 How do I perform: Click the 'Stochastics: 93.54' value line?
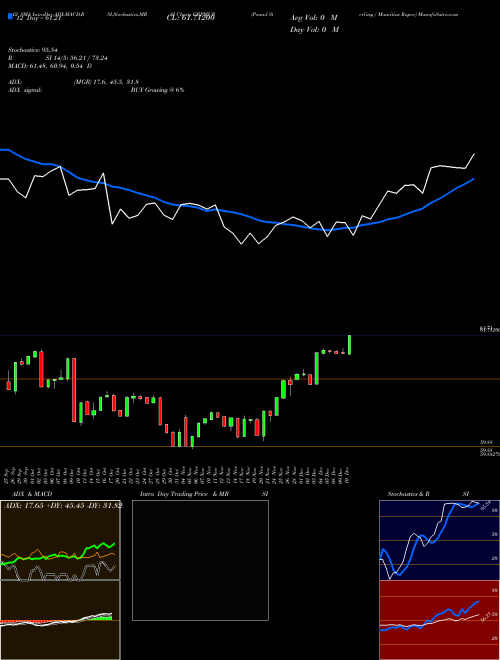[32, 50]
